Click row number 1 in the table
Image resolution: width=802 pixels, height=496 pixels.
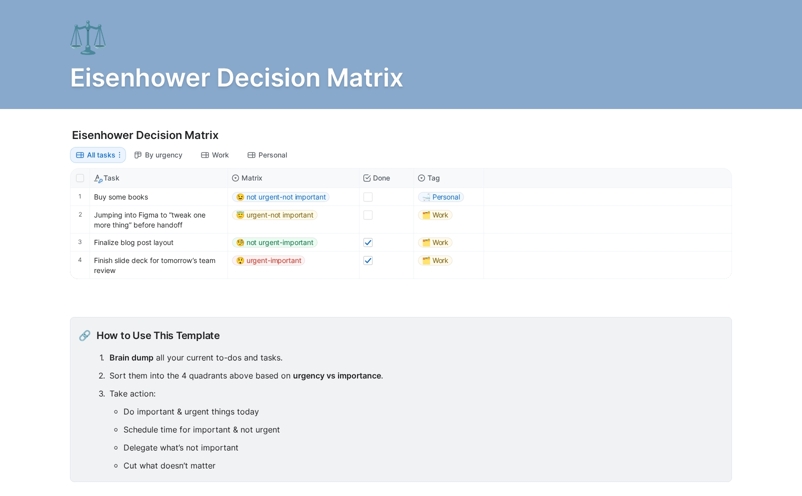(80, 196)
